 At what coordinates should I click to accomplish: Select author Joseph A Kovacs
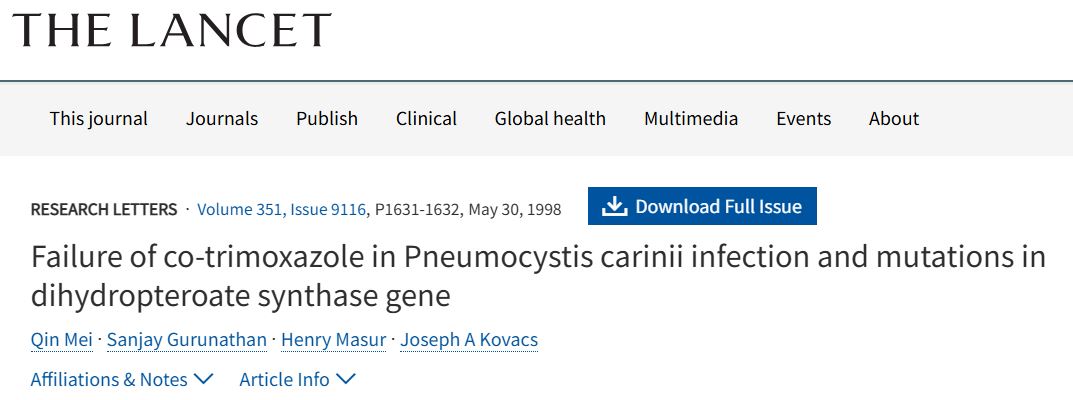click(469, 340)
